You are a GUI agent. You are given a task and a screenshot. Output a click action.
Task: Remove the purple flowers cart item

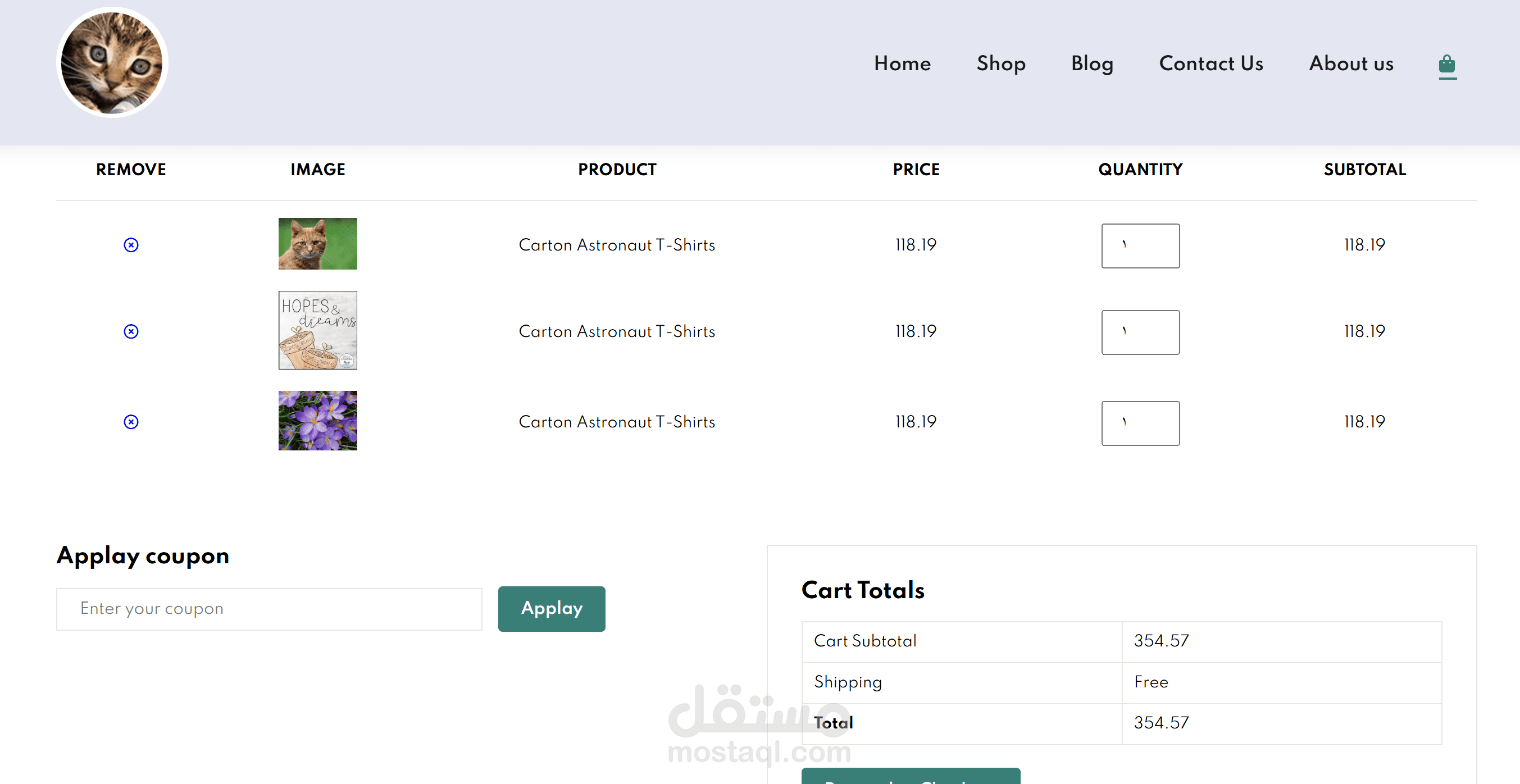click(x=131, y=422)
